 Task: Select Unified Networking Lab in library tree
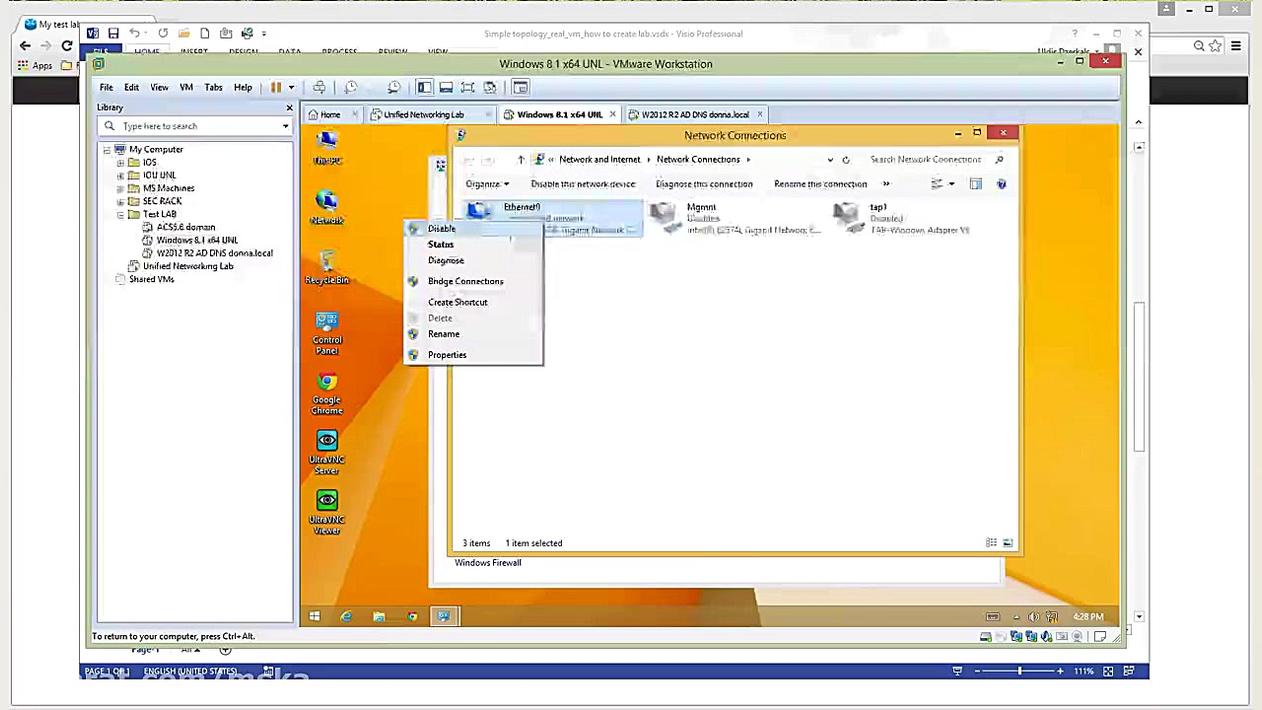[187, 266]
